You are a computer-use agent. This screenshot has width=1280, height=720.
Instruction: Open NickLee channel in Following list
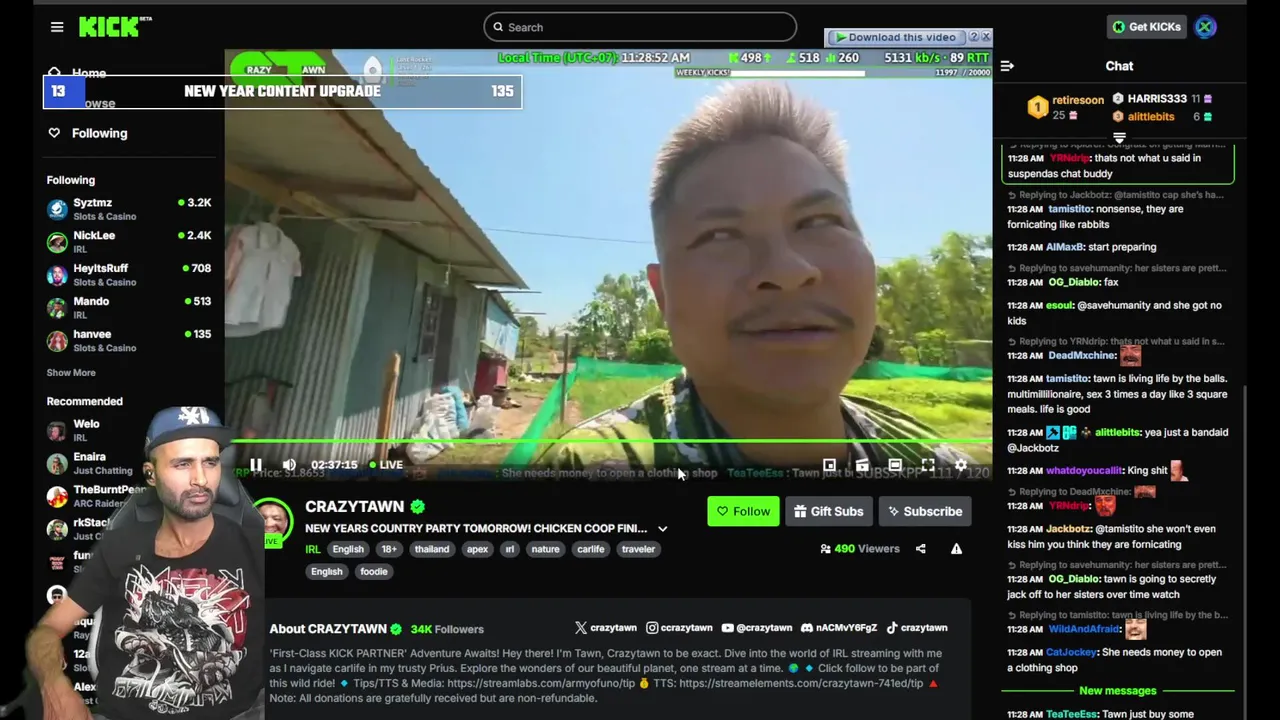click(128, 242)
